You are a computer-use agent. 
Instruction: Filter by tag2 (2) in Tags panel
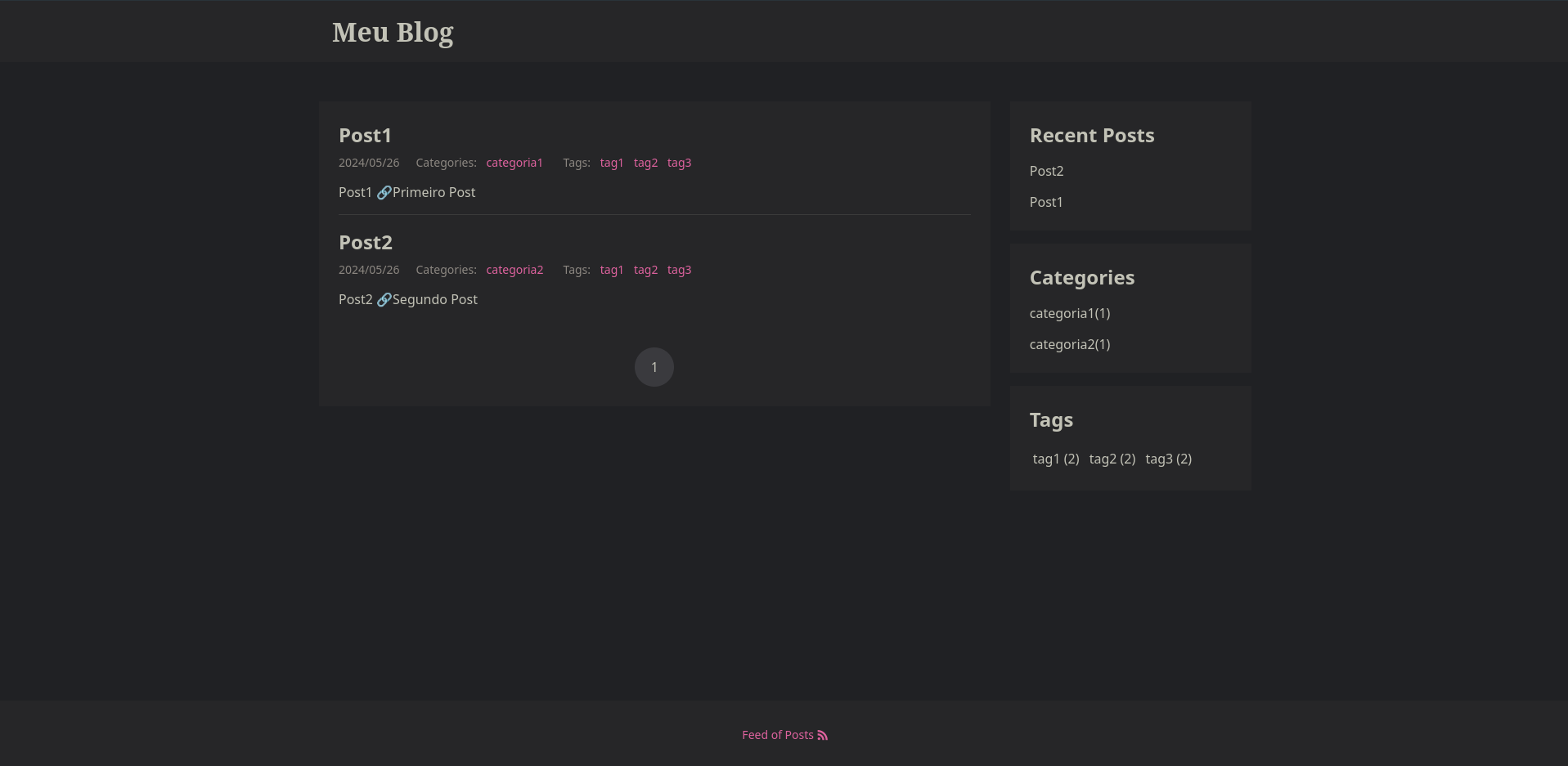(x=1112, y=459)
